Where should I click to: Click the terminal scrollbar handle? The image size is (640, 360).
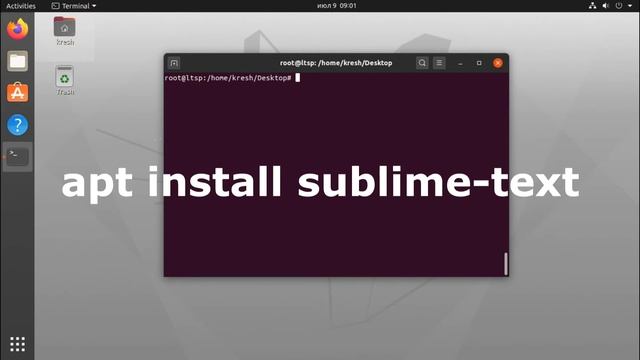[x=506, y=264]
